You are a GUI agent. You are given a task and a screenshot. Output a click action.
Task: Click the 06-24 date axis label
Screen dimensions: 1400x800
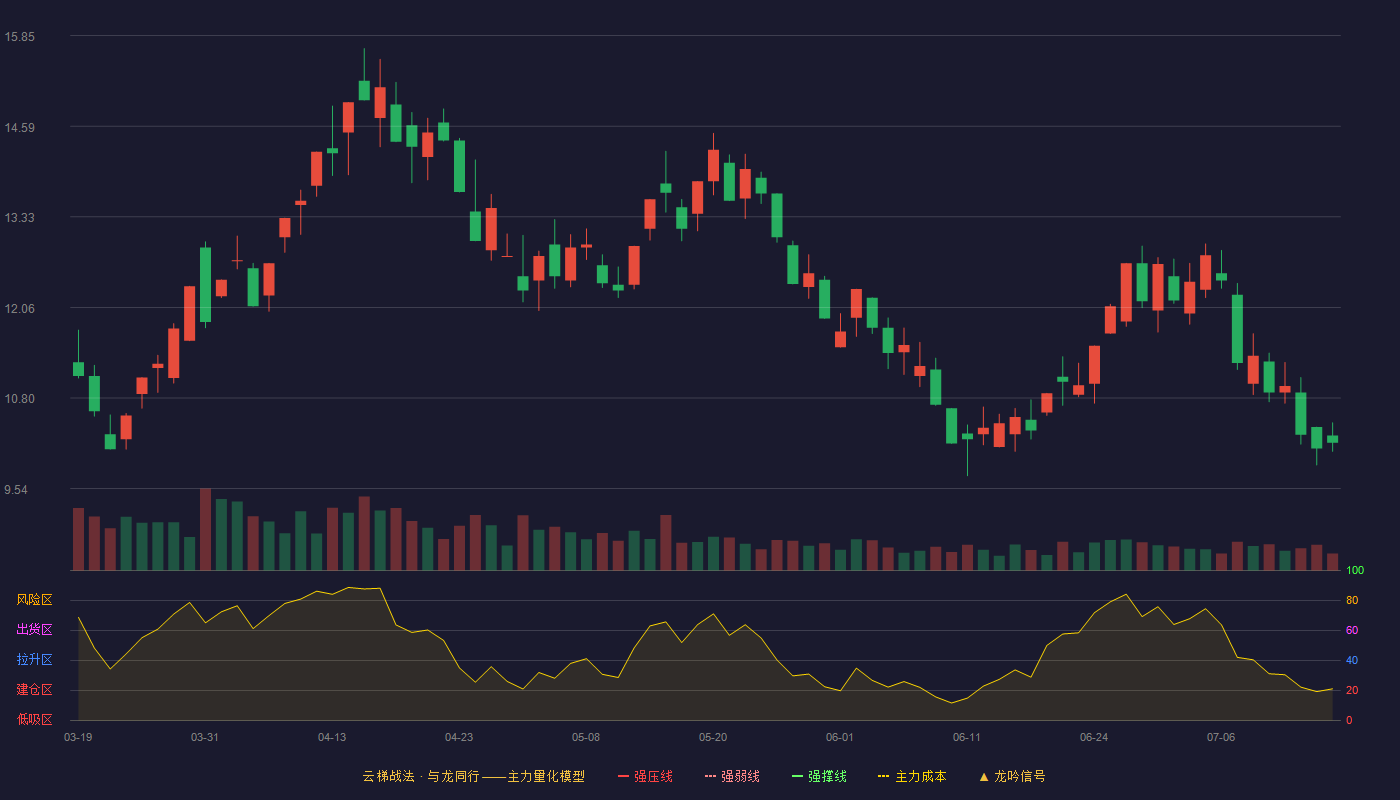[1094, 737]
